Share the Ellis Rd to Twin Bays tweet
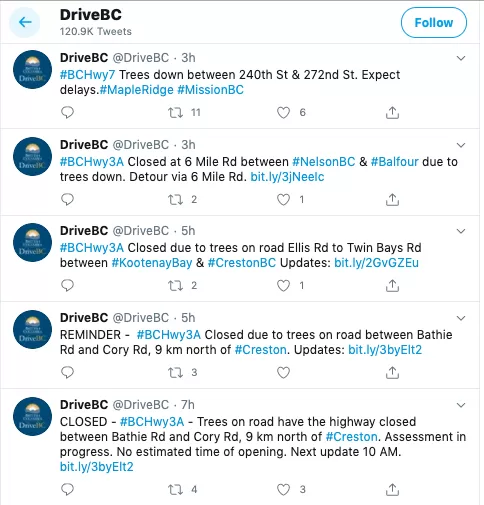The width and height of the screenshot is (484, 505). pos(392,286)
